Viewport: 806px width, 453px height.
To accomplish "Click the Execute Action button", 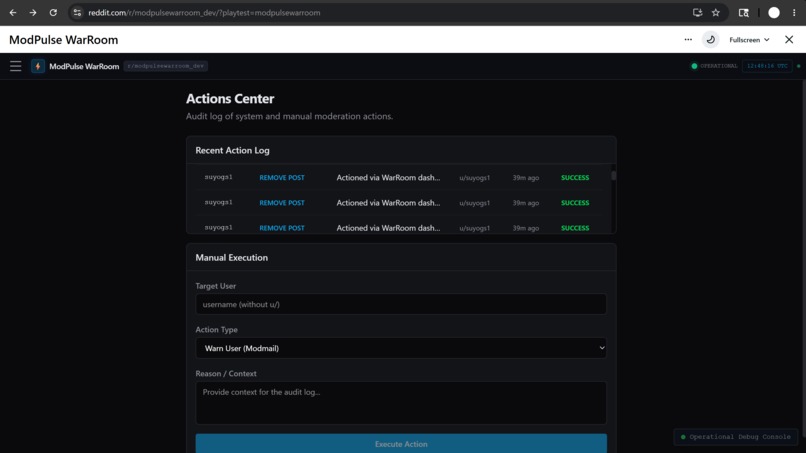I will click(401, 443).
